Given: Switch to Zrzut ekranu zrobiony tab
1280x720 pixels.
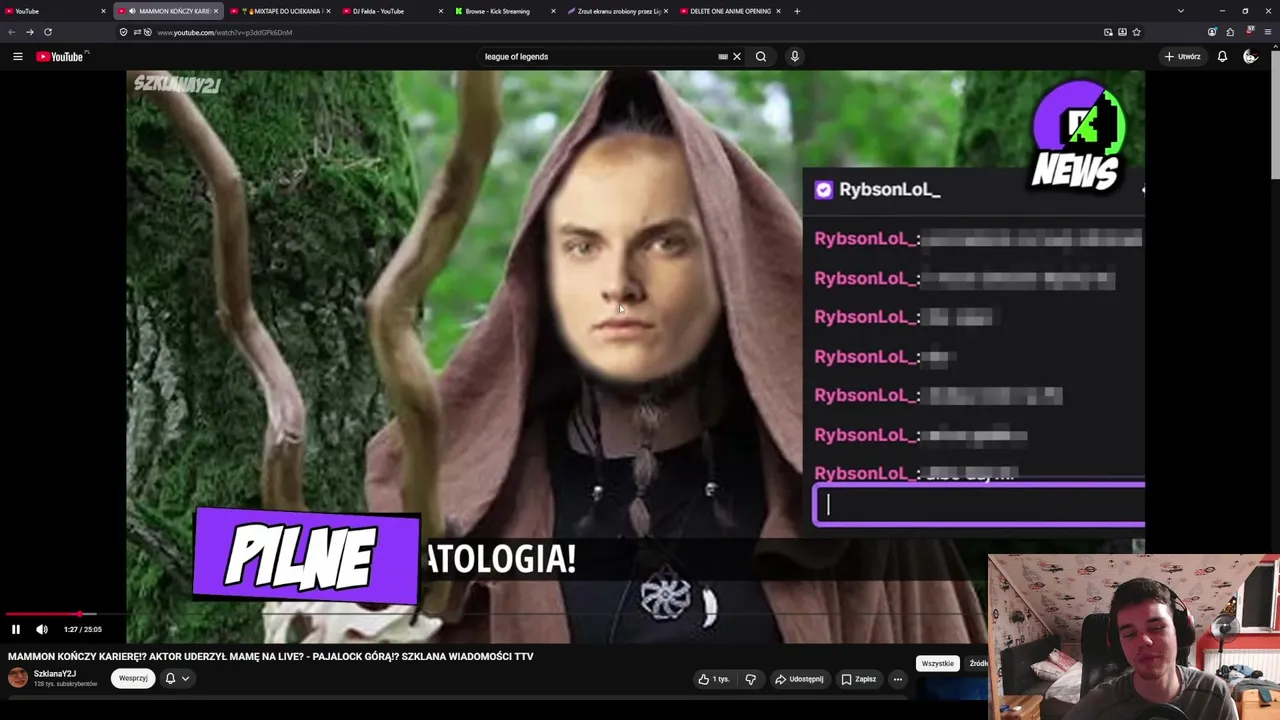Looking at the screenshot, I should (x=616, y=11).
